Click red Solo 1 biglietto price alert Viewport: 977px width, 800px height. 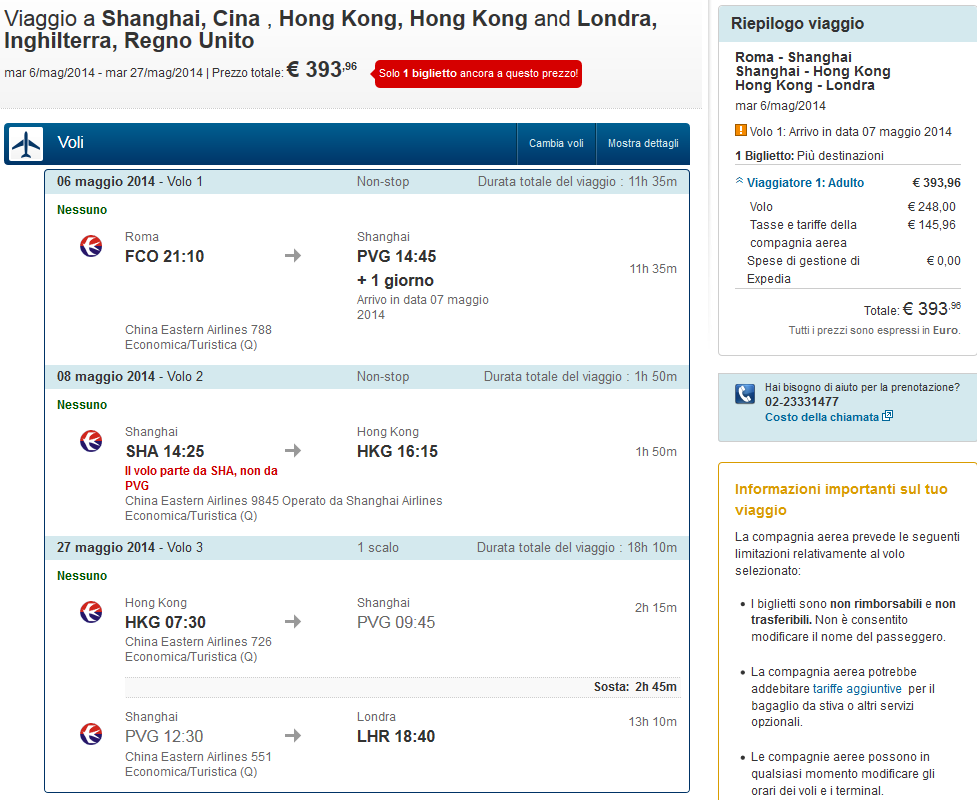click(478, 74)
